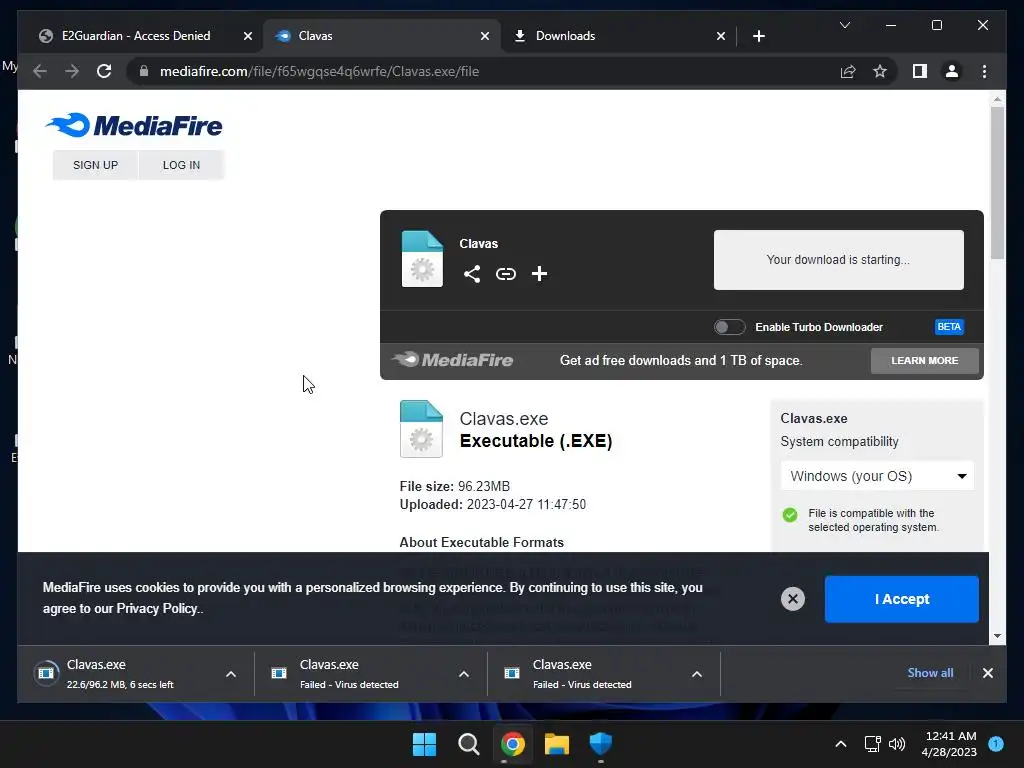Click the System compatibility label

click(839, 442)
